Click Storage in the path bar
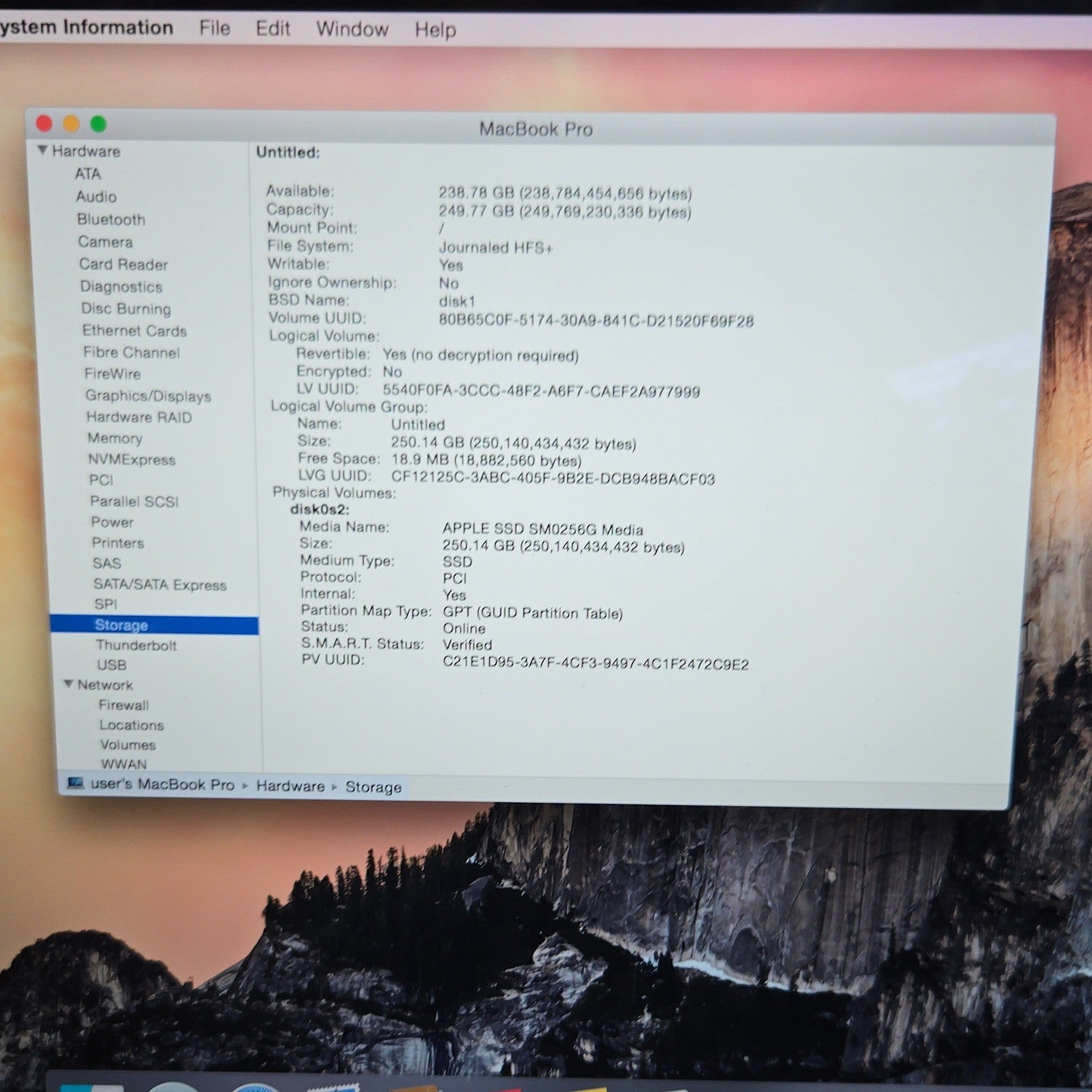This screenshot has height=1092, width=1092. pos(373,787)
